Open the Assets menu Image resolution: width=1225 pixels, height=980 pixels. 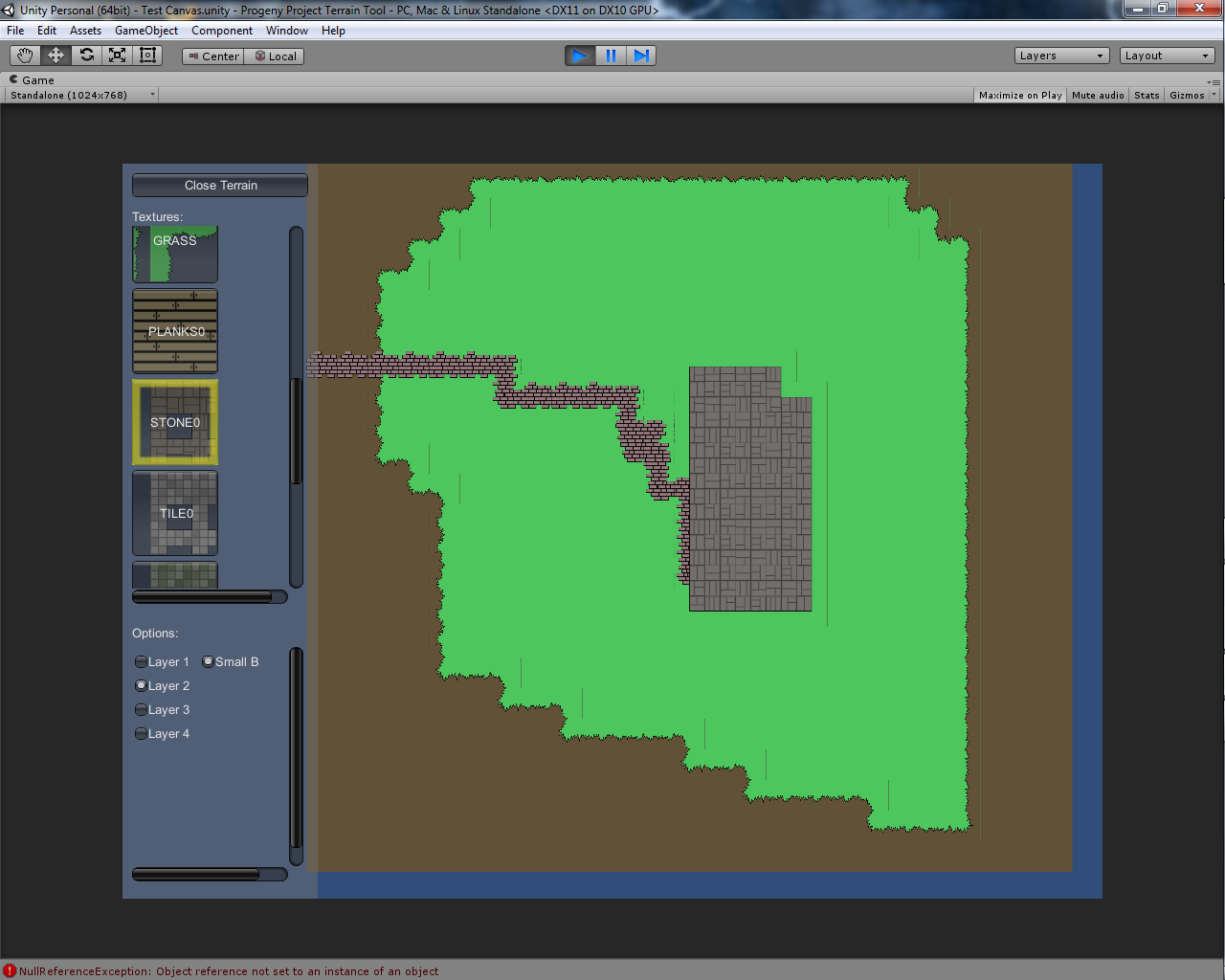[85, 31]
